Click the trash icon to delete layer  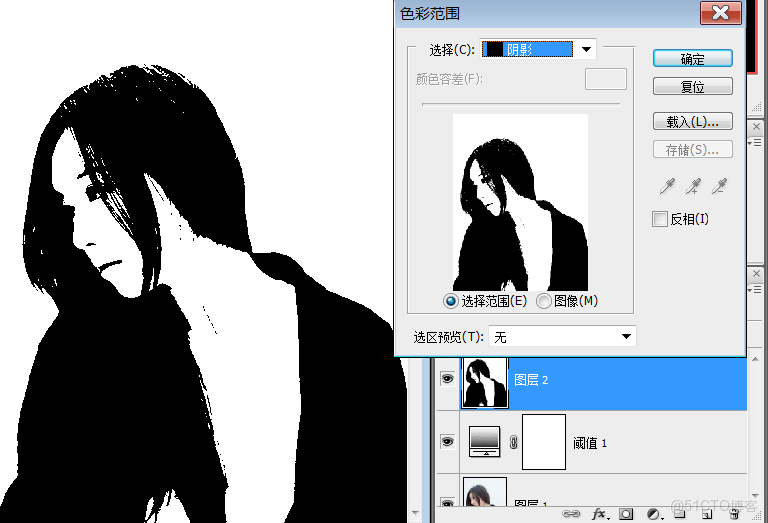[734, 514]
